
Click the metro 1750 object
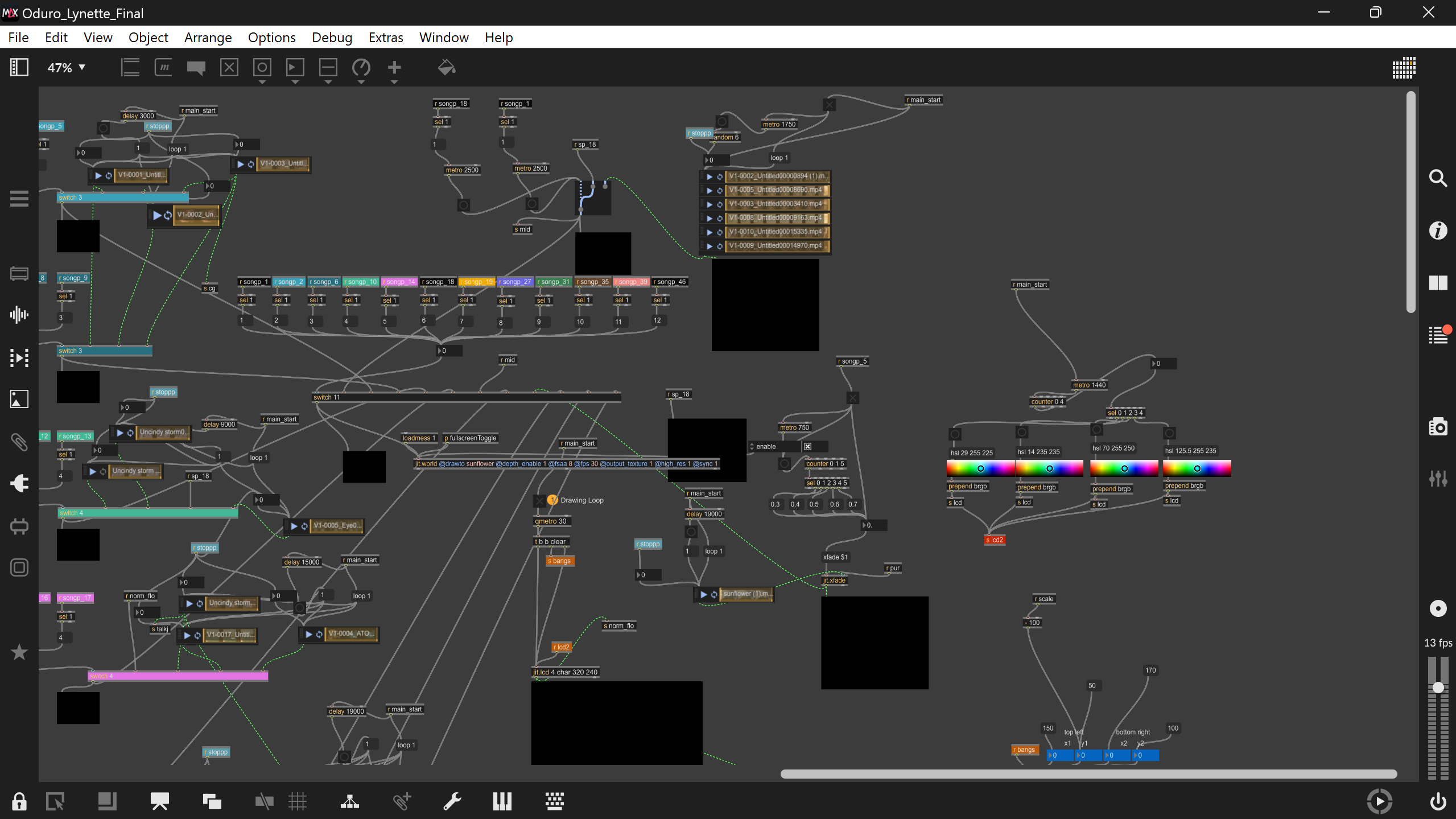pos(779,125)
